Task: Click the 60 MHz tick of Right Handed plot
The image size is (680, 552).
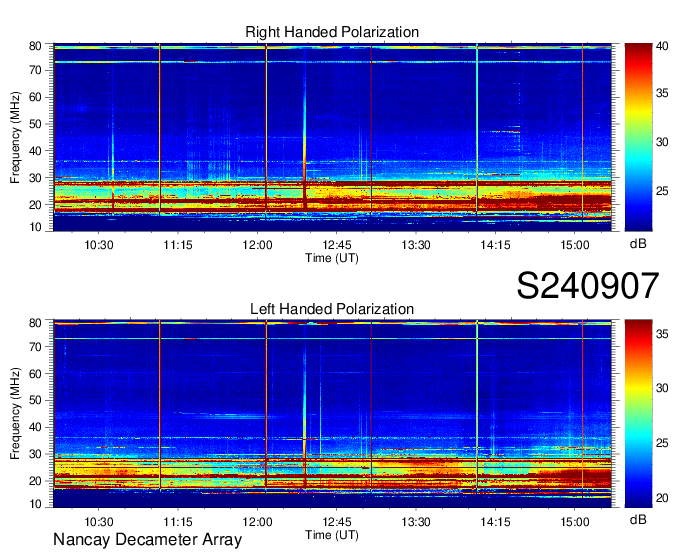Action: pos(35,97)
